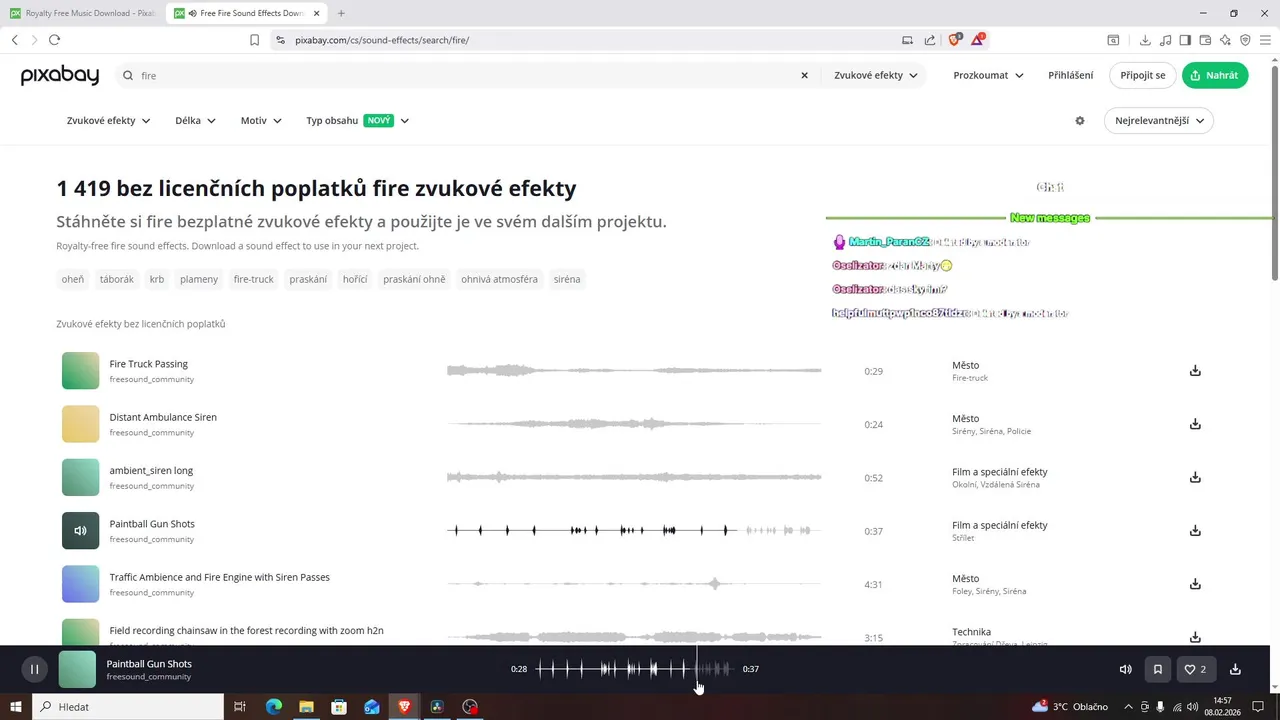Screen dimensions: 1280x720
Task: Open a new browser tab
Action: pyautogui.click(x=341, y=13)
